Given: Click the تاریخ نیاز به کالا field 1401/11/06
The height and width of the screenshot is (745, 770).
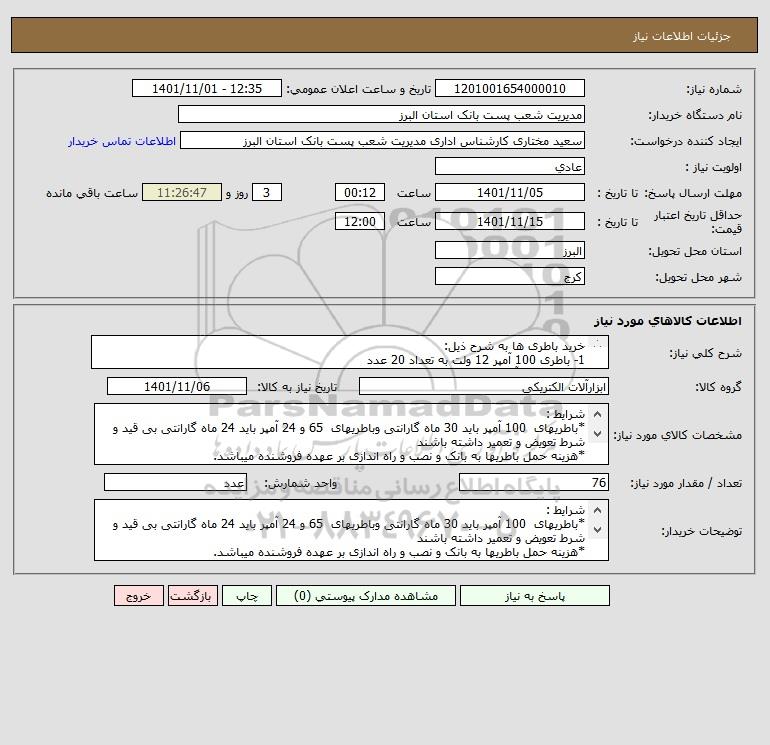Looking at the screenshot, I should click(177, 386).
